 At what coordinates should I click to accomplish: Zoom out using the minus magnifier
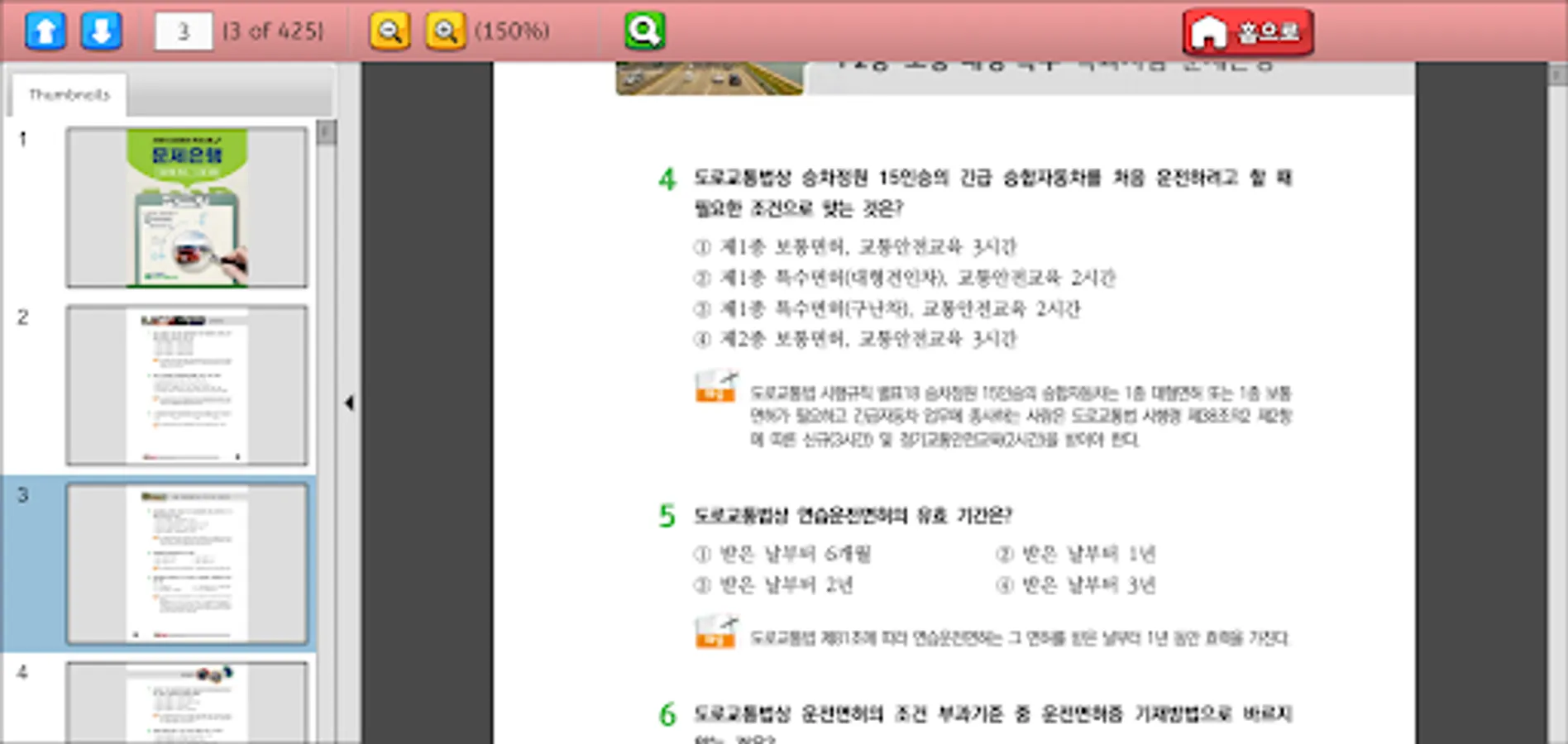[390, 31]
